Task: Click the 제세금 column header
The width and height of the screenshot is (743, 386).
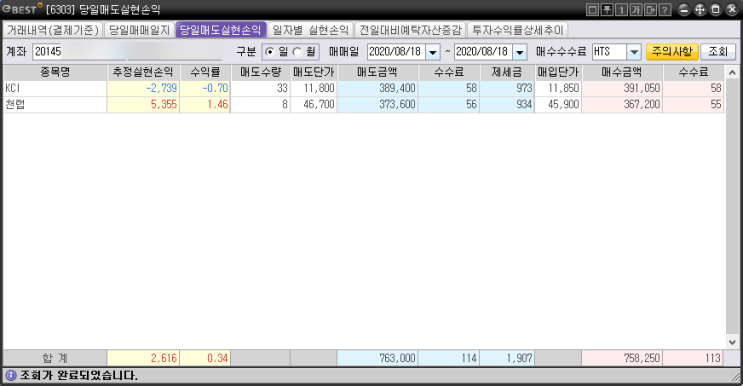Action: click(x=507, y=72)
